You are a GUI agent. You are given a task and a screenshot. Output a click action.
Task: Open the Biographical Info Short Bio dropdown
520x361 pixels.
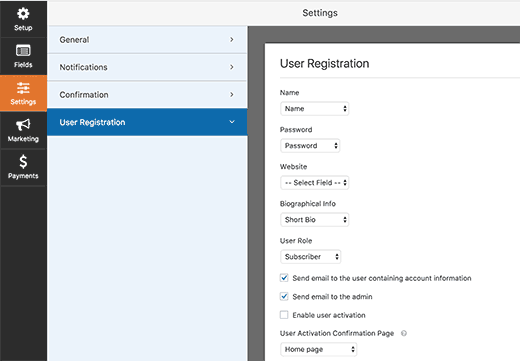tap(315, 220)
